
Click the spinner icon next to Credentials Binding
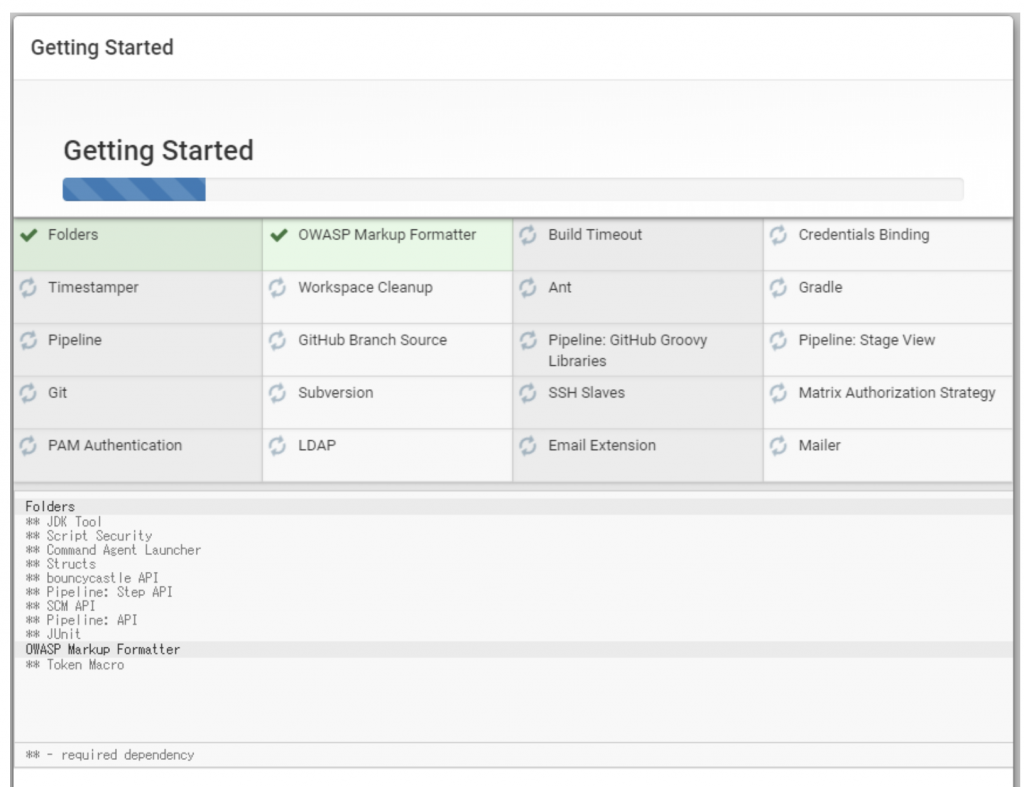[x=778, y=235]
